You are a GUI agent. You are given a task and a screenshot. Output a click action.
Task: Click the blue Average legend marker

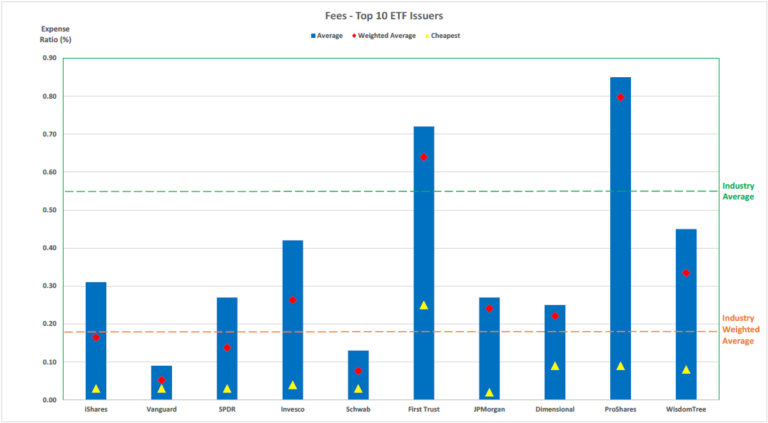tap(313, 36)
